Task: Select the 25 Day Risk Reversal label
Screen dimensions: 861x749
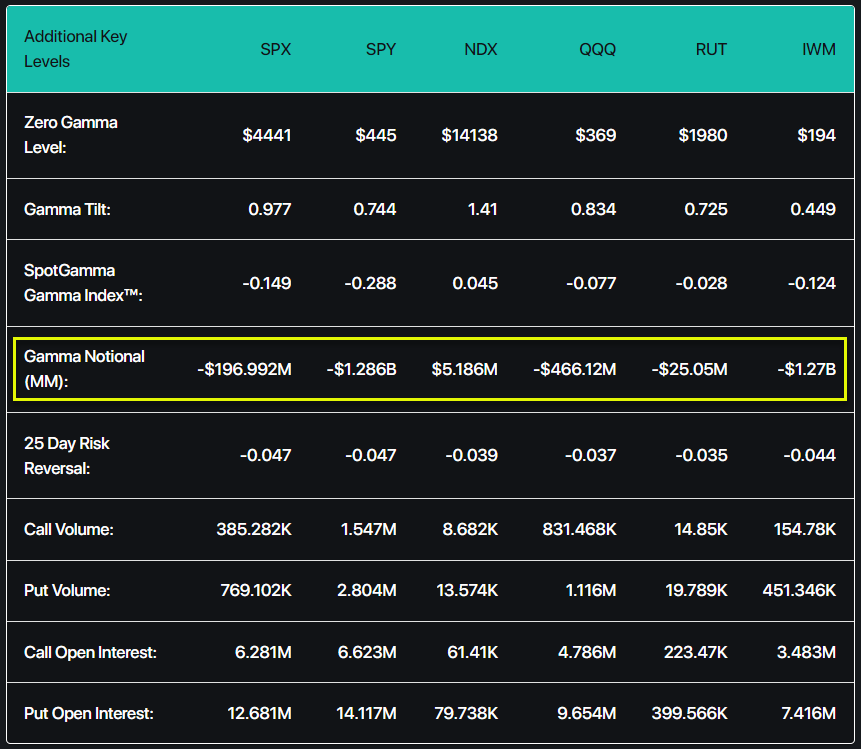Action: click(66, 455)
